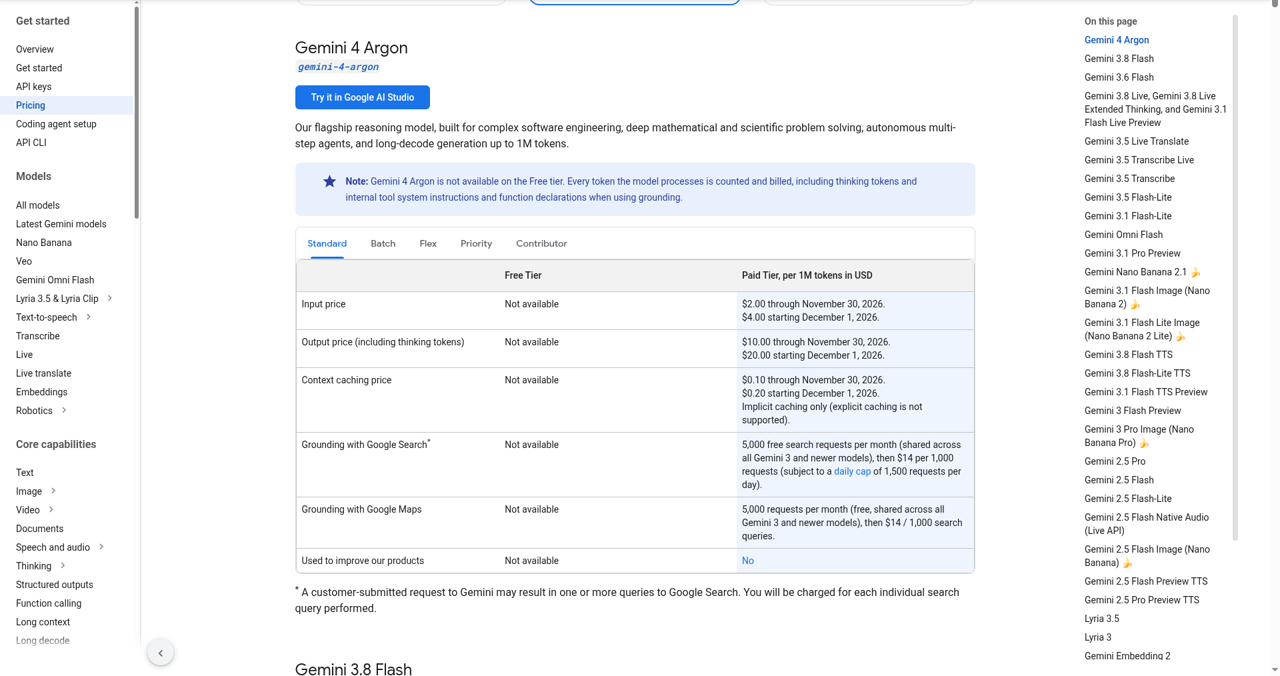Open Overview in the sidebar
This screenshot has height=676, width=1280.
[x=35, y=49]
